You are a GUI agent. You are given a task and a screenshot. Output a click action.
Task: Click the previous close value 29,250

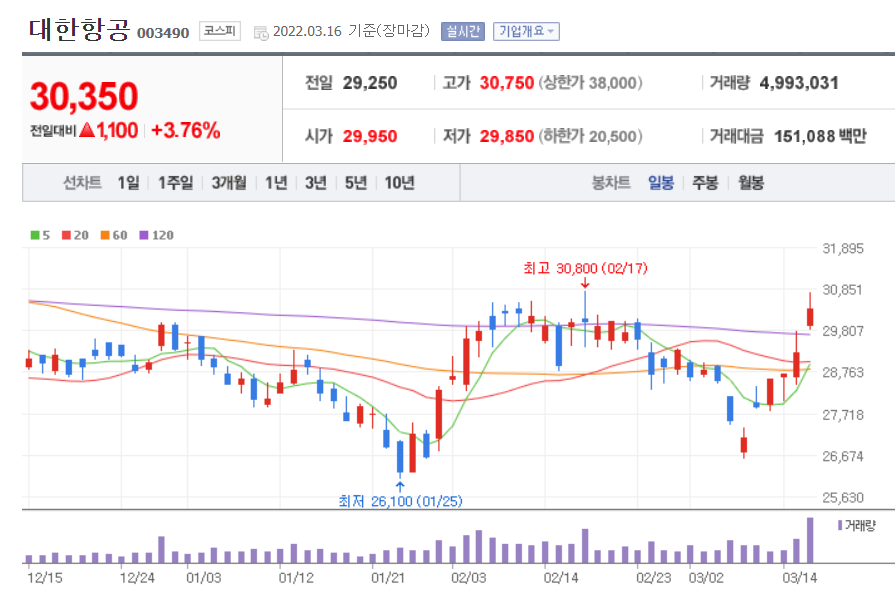[370, 83]
